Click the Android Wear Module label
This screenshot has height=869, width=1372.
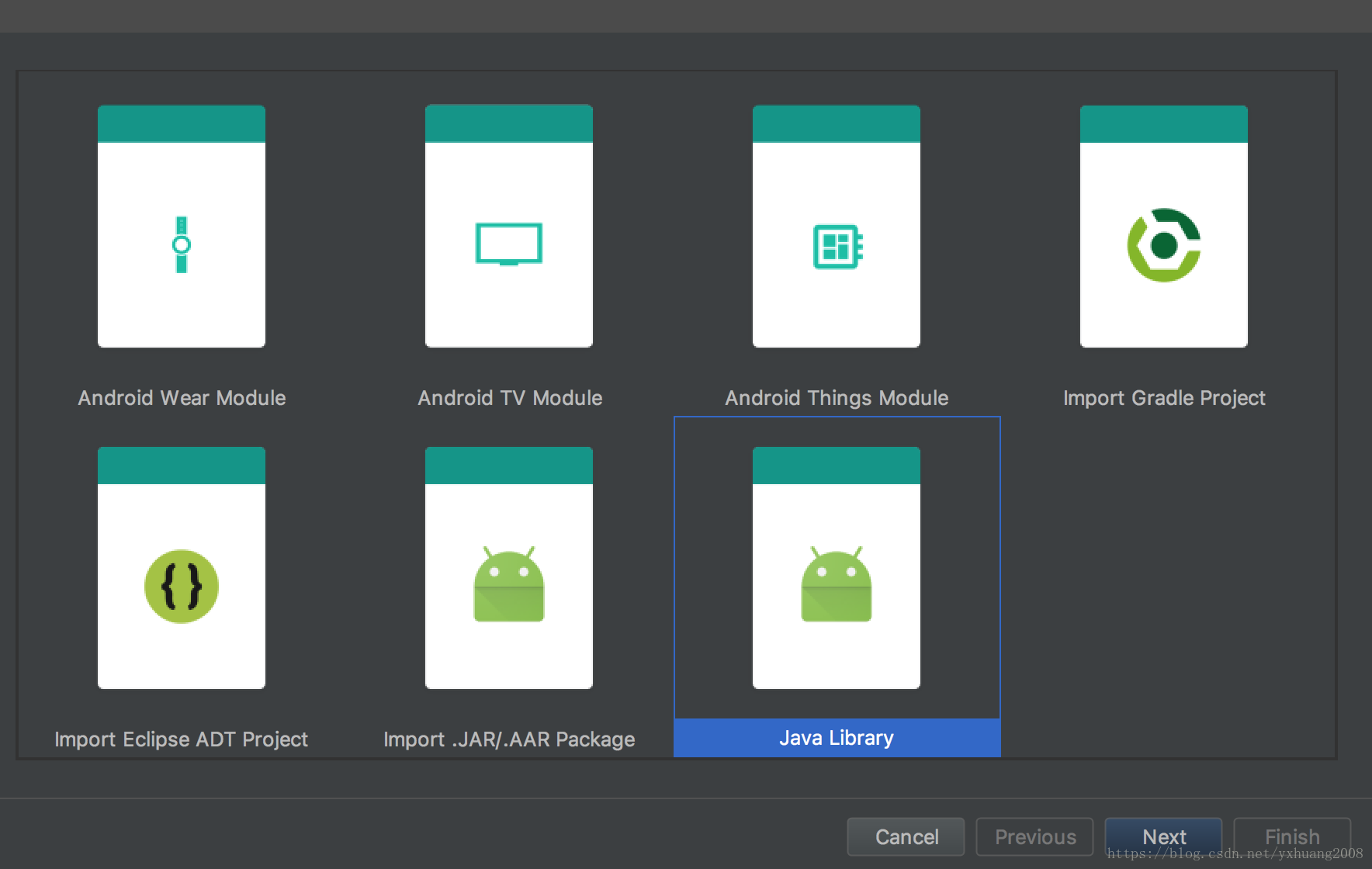182,398
